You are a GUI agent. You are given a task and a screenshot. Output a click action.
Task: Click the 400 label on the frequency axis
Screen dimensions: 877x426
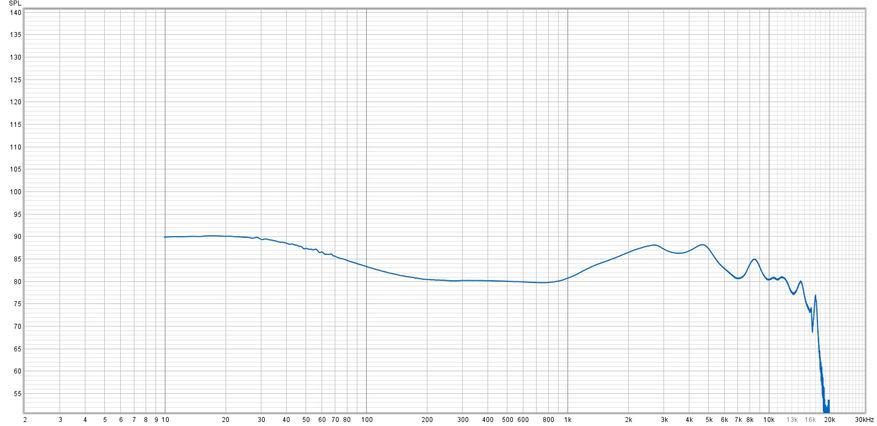(488, 419)
